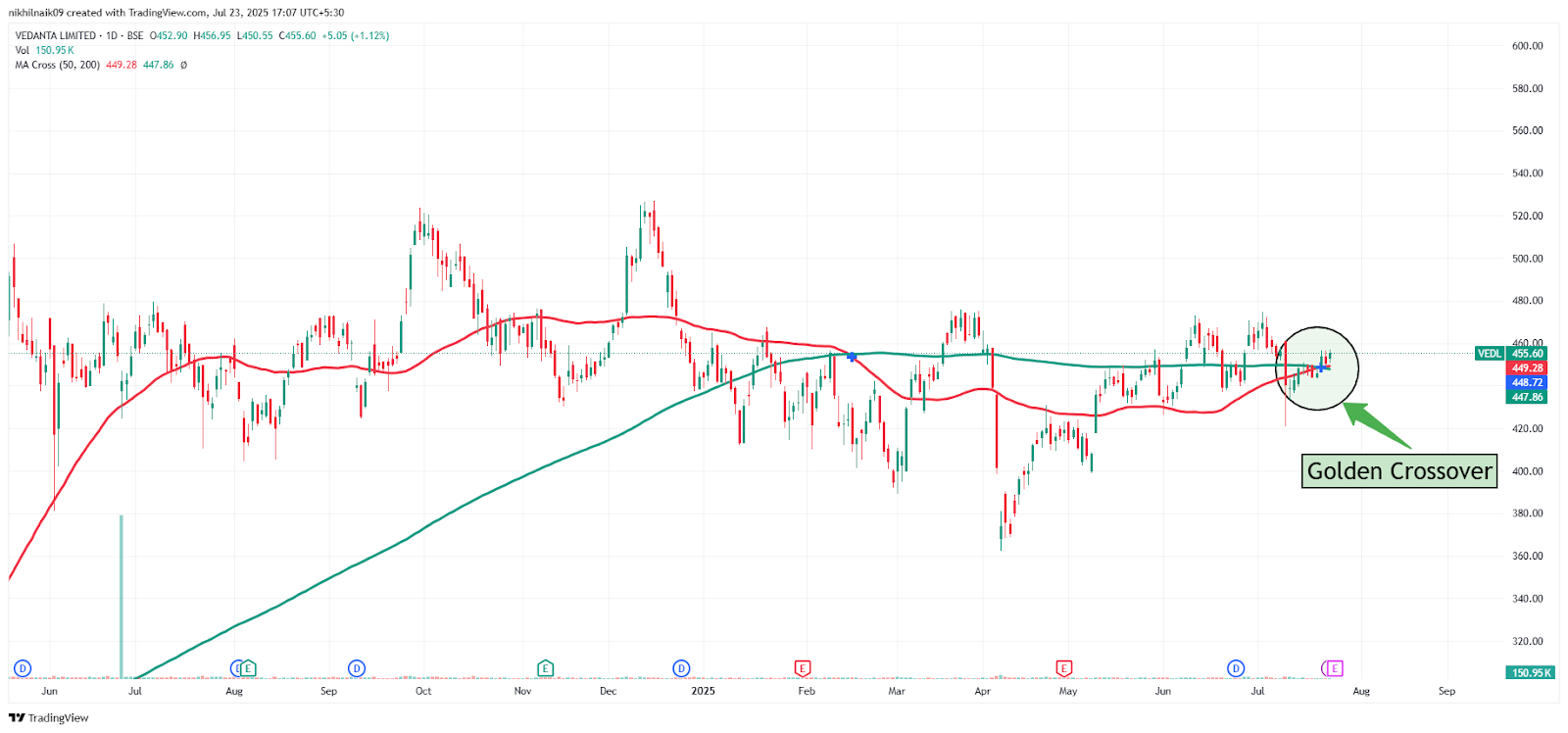Click the red 449.28 price axis tag

tap(1527, 368)
